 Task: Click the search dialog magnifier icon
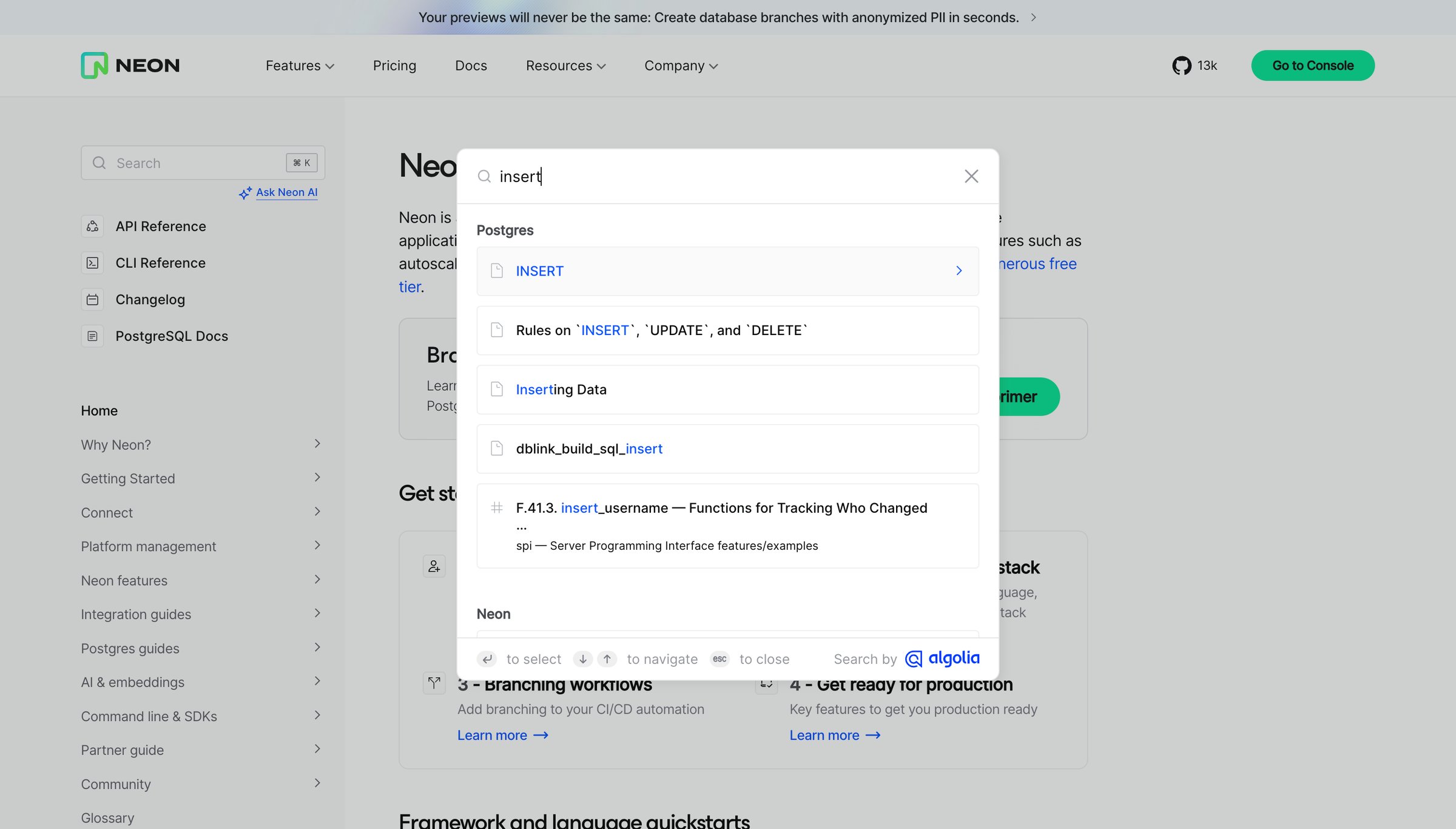click(x=484, y=176)
